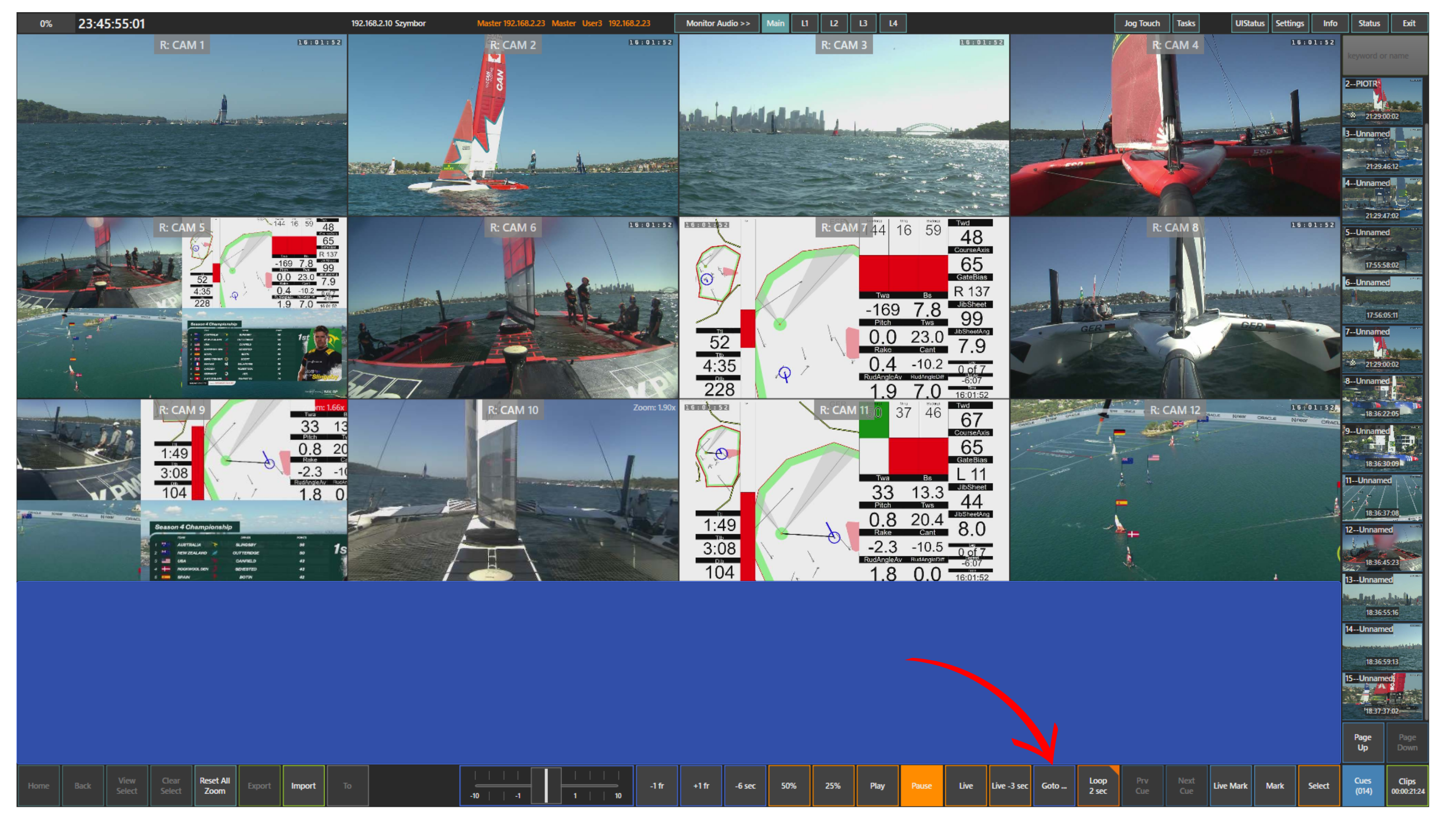The width and height of the screenshot is (1456, 819).
Task: Set playback speed to 25%
Action: (833, 785)
